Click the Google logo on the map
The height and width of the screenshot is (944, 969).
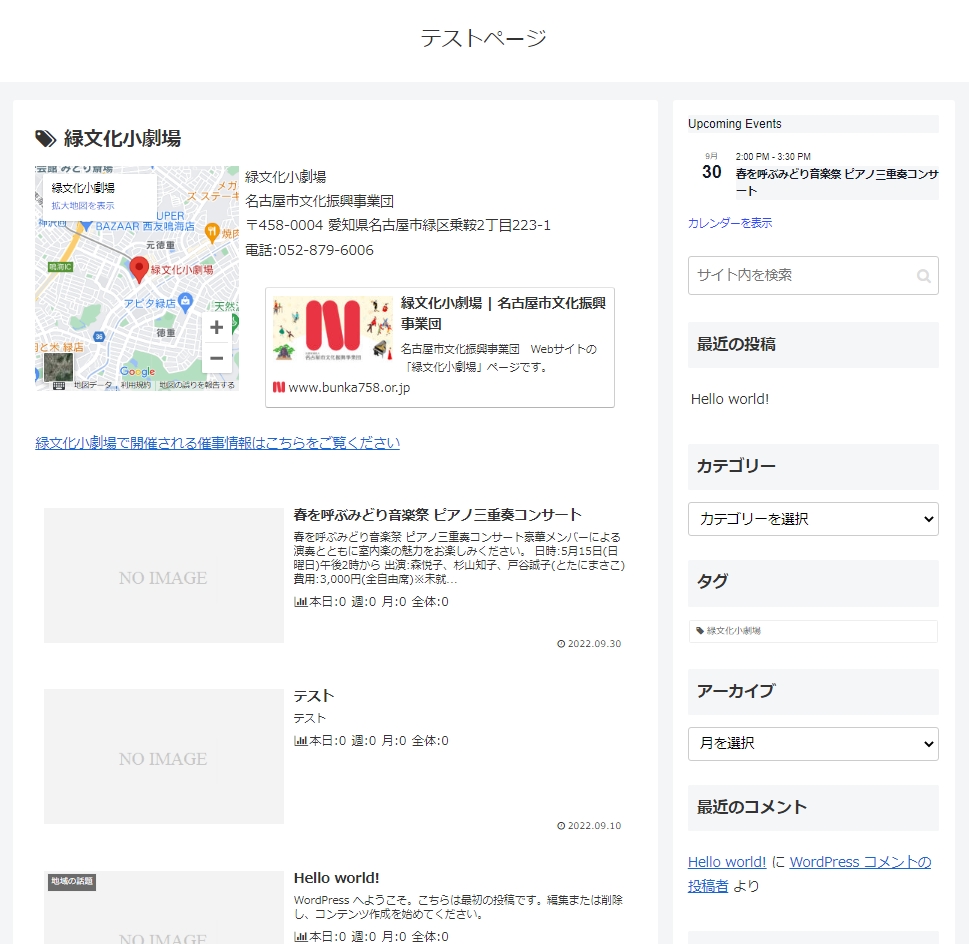tap(137, 371)
